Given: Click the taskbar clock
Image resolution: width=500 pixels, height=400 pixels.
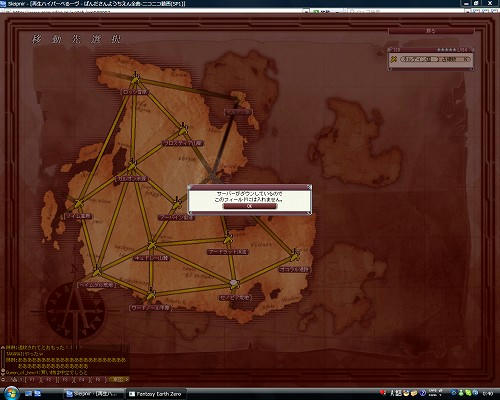Looking at the screenshot, I should (489, 394).
